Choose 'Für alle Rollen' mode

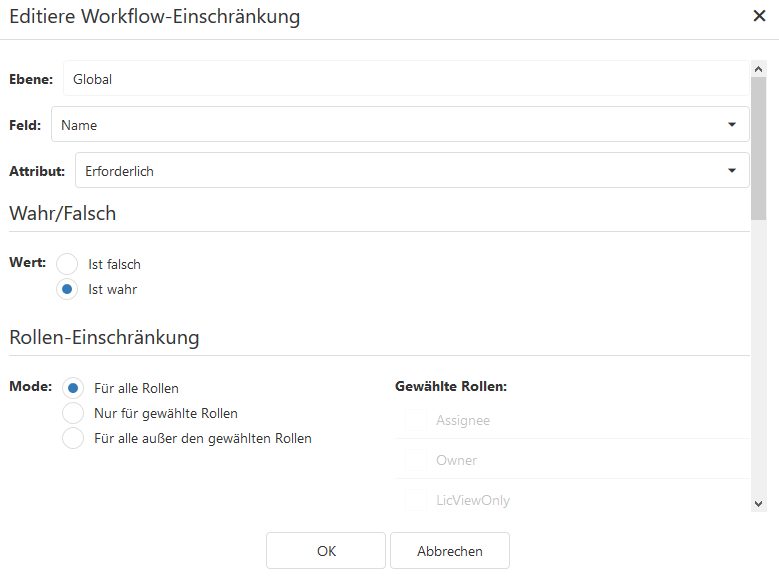pyautogui.click(x=73, y=388)
